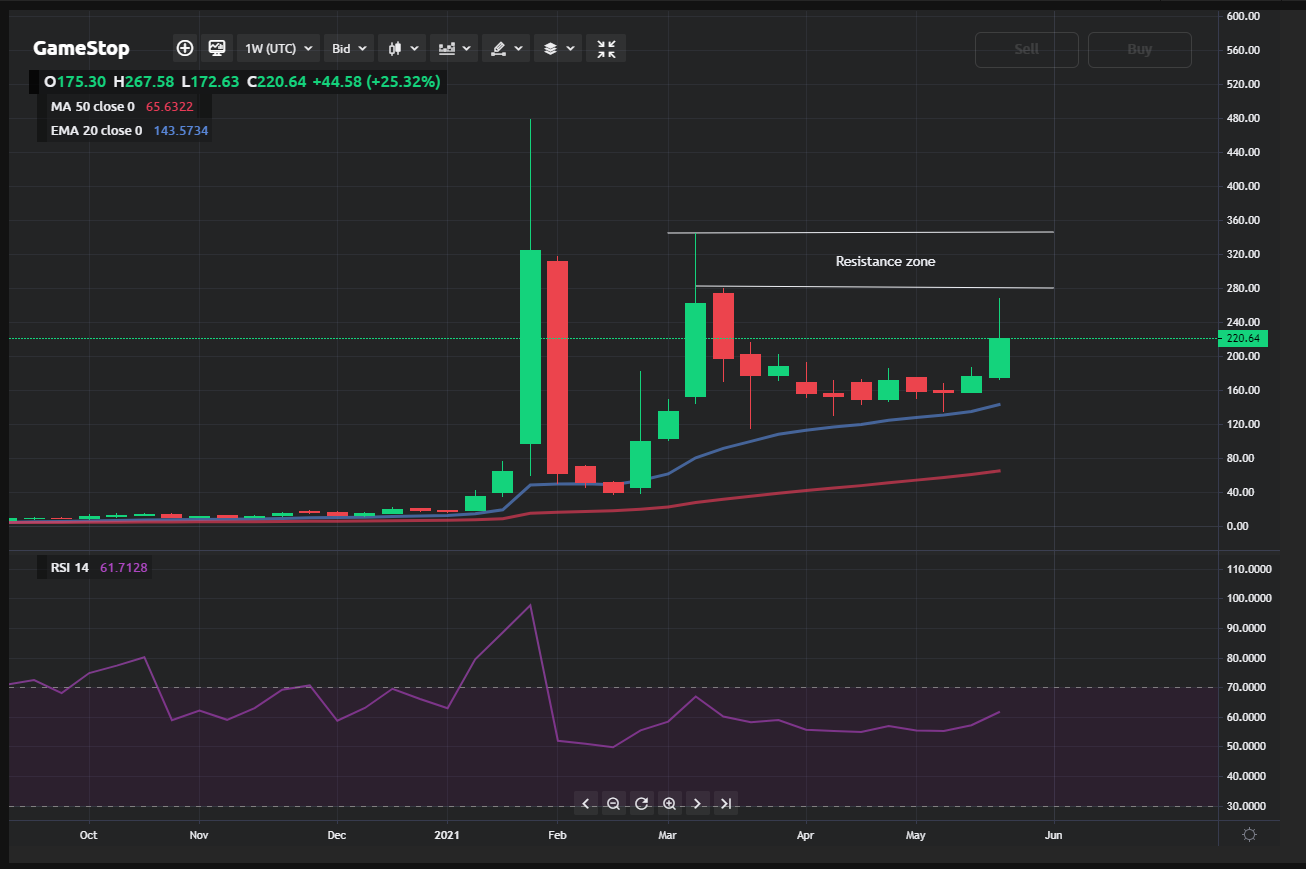This screenshot has height=869, width=1306.
Task: Click the 600.00 price axis label
Action: [1242, 16]
